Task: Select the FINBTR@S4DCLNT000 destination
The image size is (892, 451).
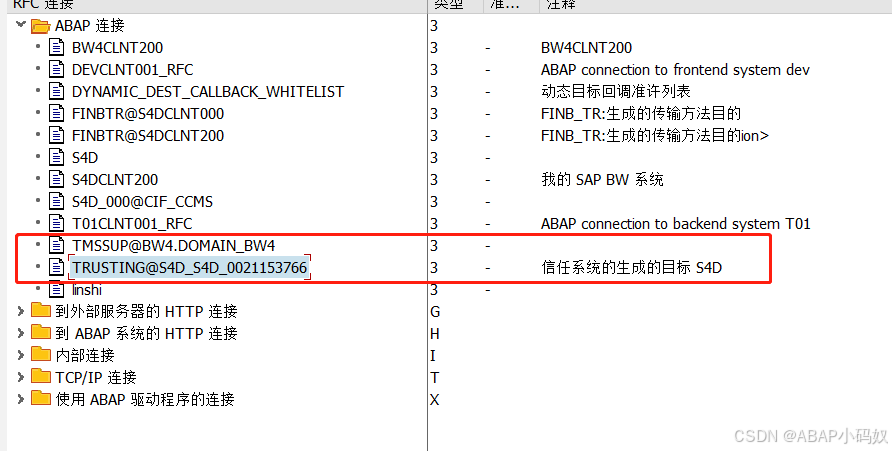Action: (148, 114)
